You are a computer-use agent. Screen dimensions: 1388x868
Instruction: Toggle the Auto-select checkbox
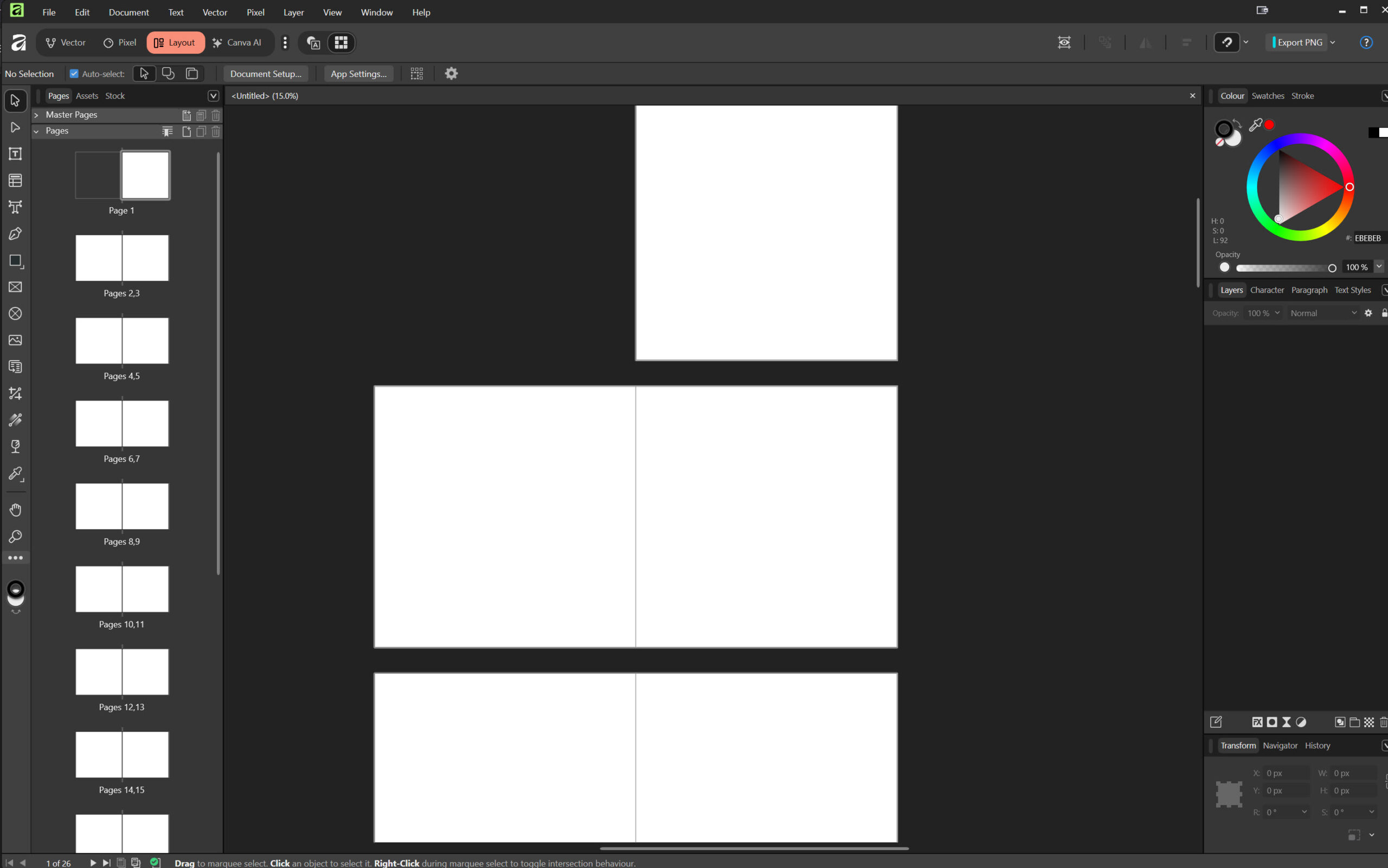tap(74, 74)
